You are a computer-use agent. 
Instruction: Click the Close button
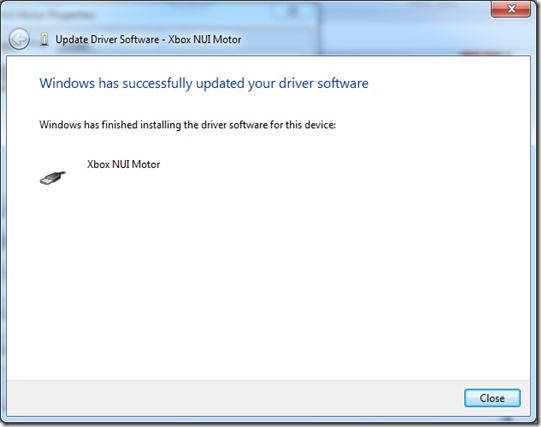[492, 398]
